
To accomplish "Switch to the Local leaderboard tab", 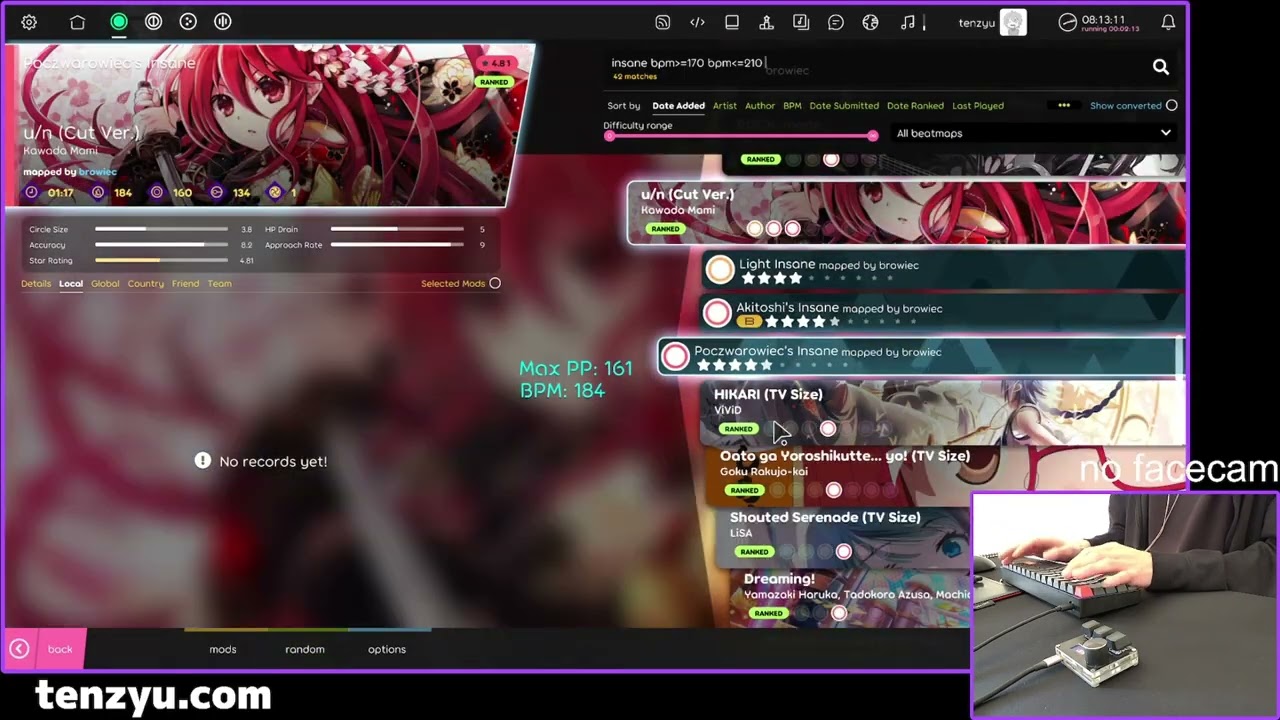I will [x=71, y=283].
